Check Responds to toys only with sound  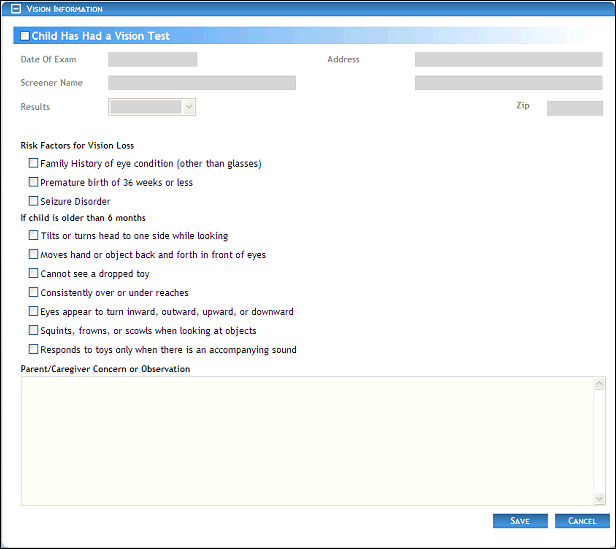click(34, 349)
